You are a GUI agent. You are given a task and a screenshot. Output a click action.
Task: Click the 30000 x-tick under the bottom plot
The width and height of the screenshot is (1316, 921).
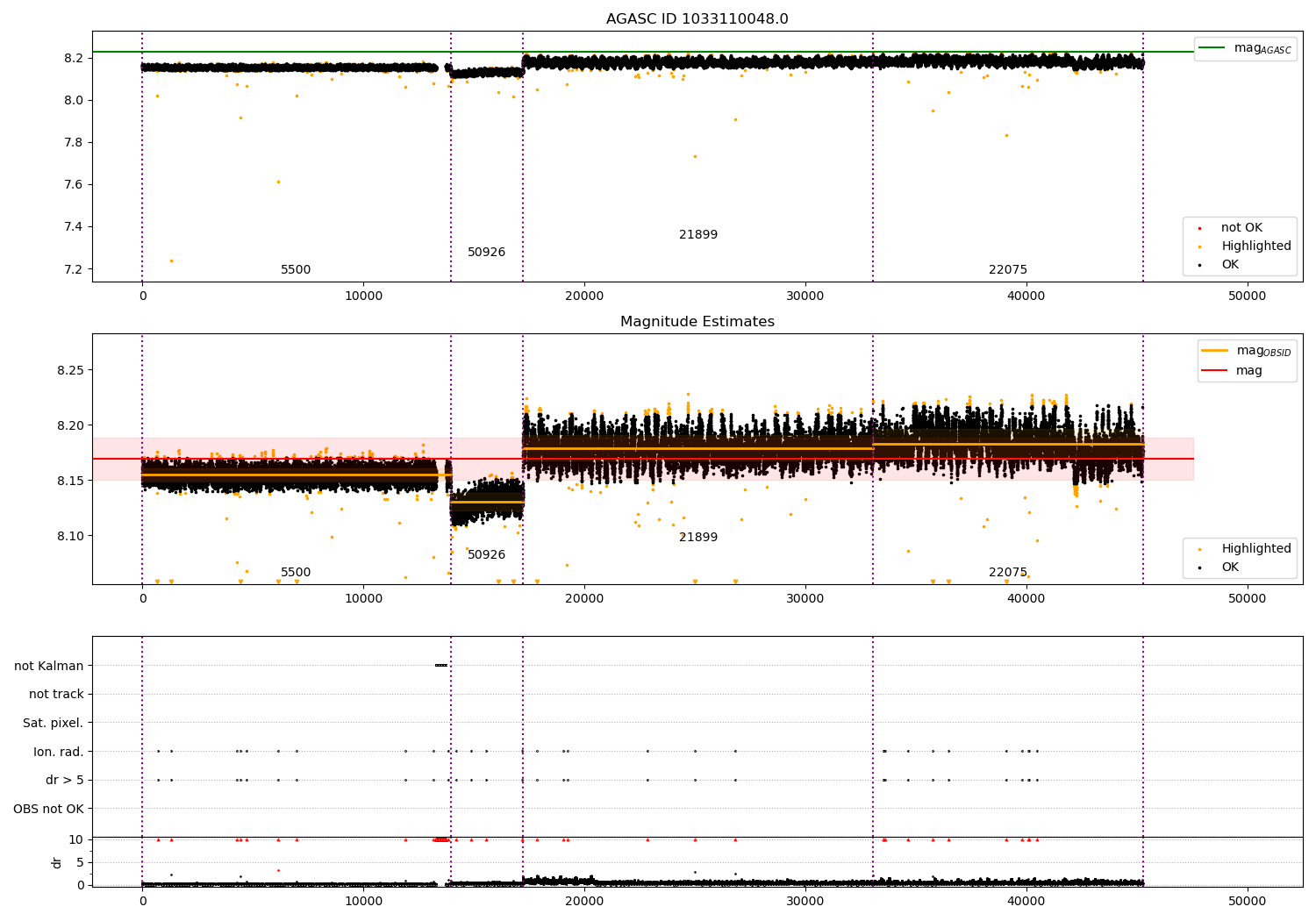pos(805,900)
